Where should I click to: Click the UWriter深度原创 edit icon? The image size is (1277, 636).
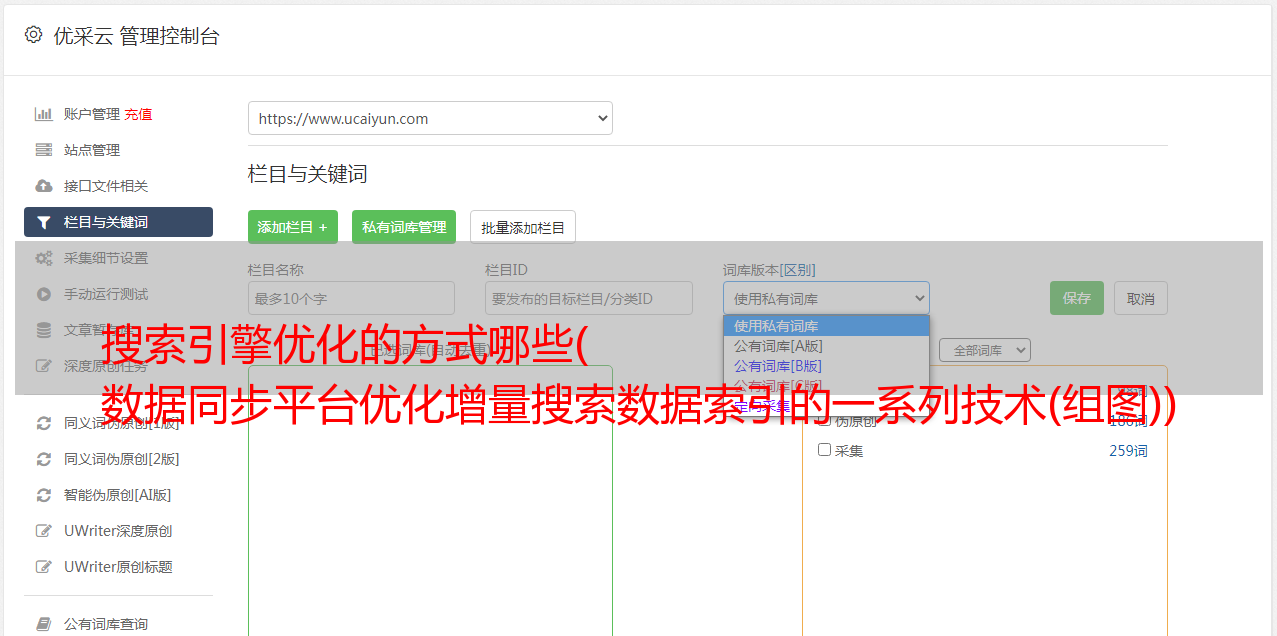pyautogui.click(x=44, y=531)
